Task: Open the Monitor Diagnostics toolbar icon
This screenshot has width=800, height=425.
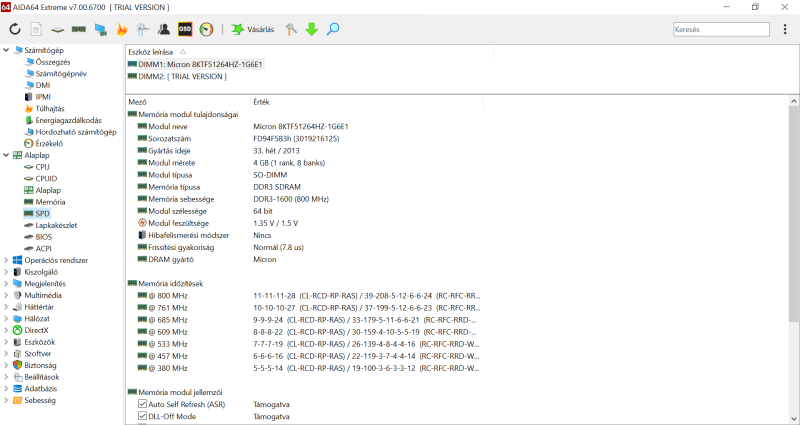Action: 142,30
